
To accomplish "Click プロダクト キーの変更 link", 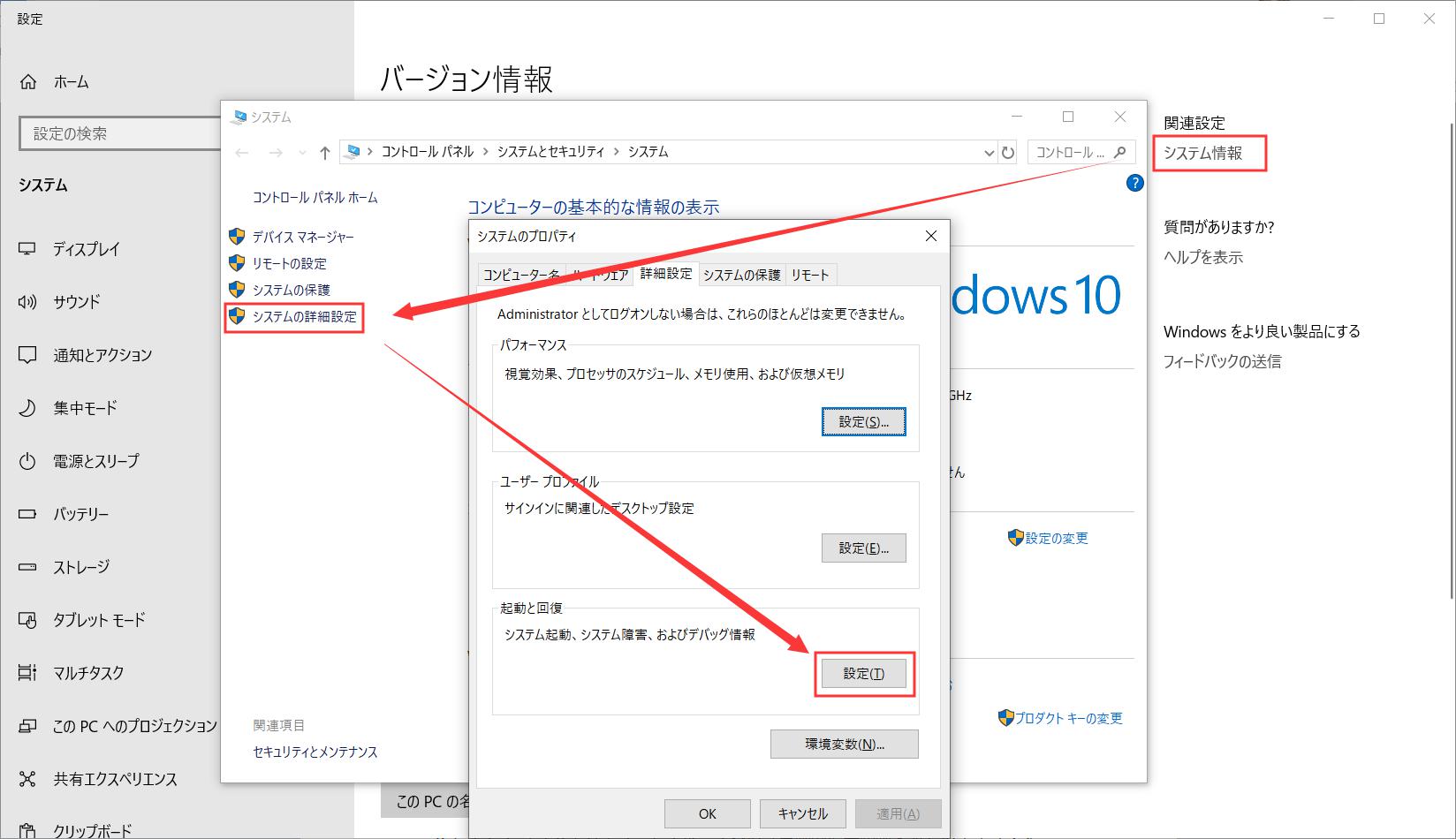I will tap(1069, 718).
